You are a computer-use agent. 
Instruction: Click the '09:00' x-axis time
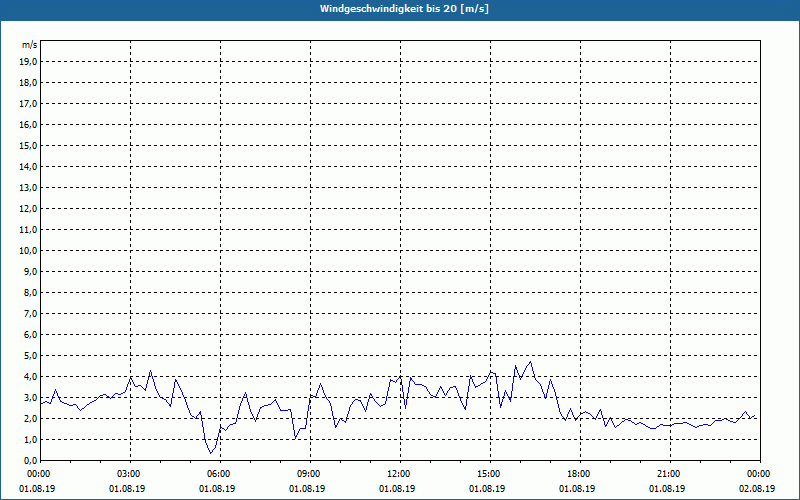tap(310, 474)
